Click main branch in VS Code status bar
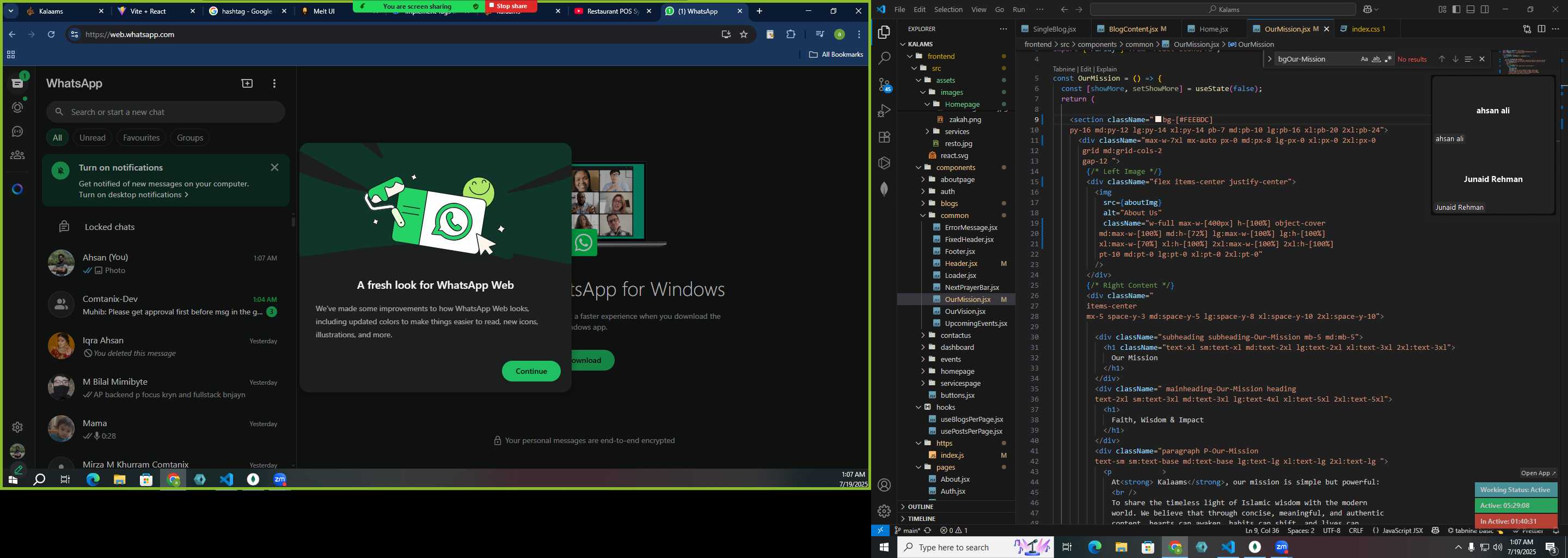The height and width of the screenshot is (558, 1568). (907, 531)
